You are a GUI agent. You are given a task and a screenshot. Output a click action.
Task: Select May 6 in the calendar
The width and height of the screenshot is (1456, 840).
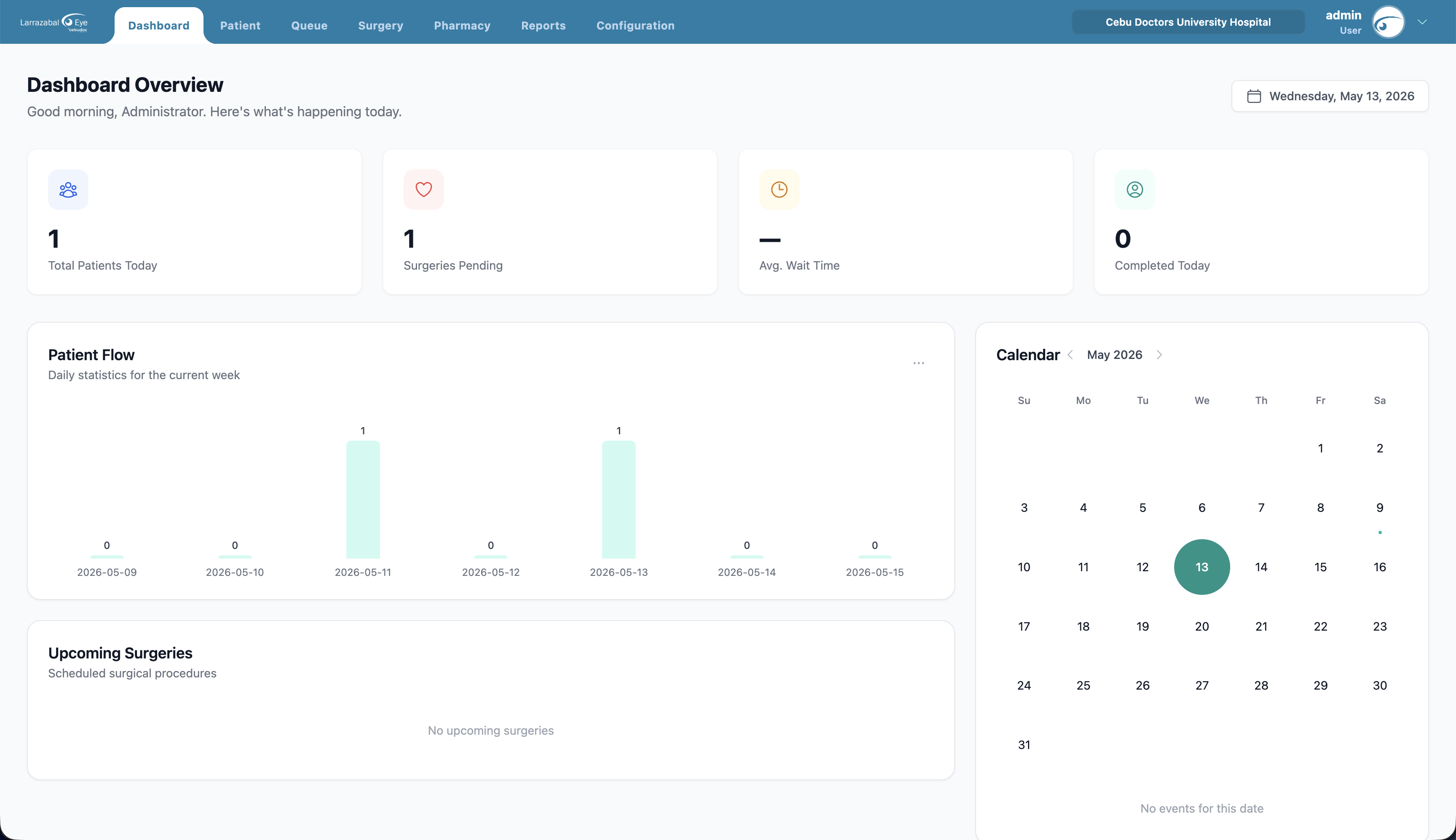[1202, 508]
